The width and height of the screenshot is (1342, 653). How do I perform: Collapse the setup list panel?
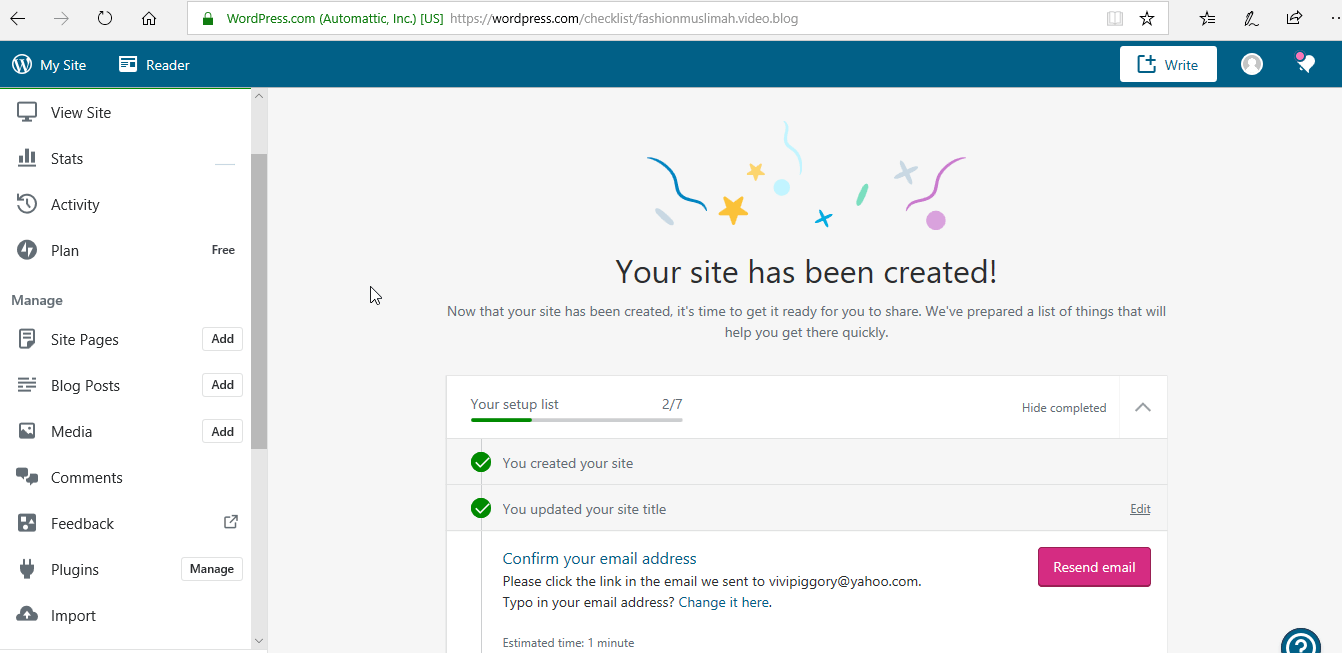[1141, 407]
